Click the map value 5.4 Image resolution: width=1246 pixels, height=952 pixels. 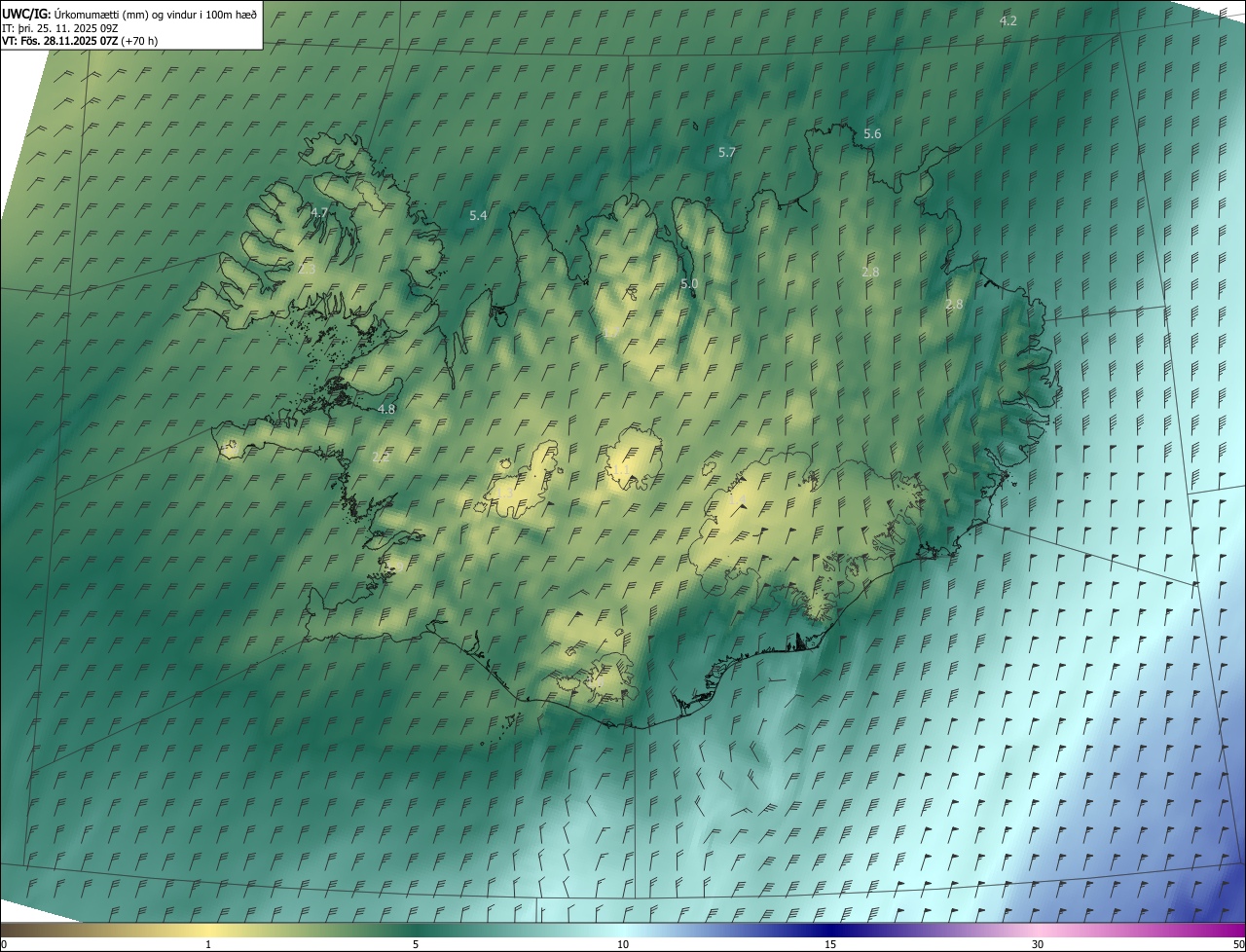point(478,215)
